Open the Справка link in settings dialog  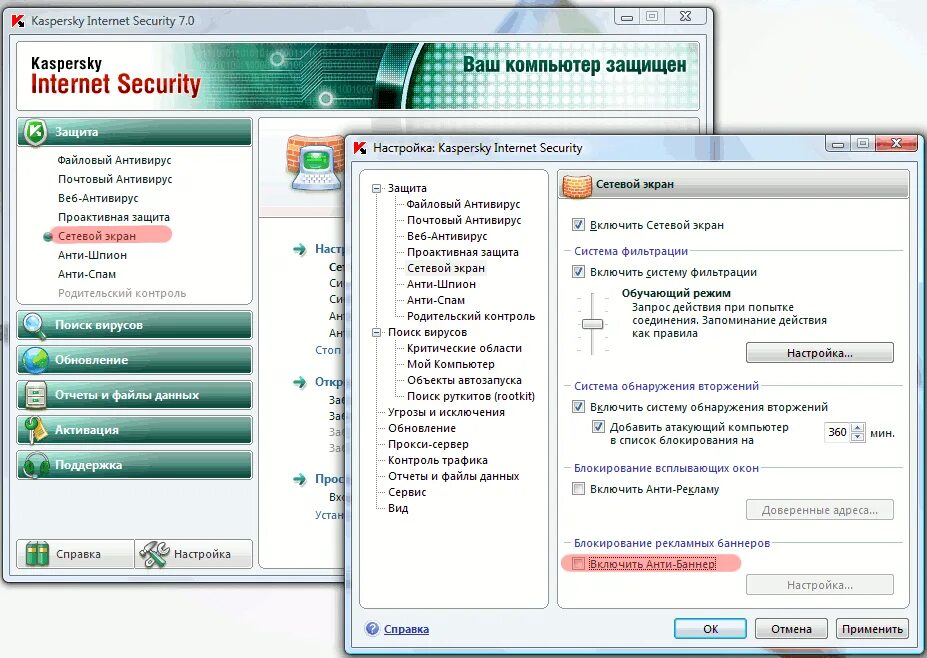[406, 629]
